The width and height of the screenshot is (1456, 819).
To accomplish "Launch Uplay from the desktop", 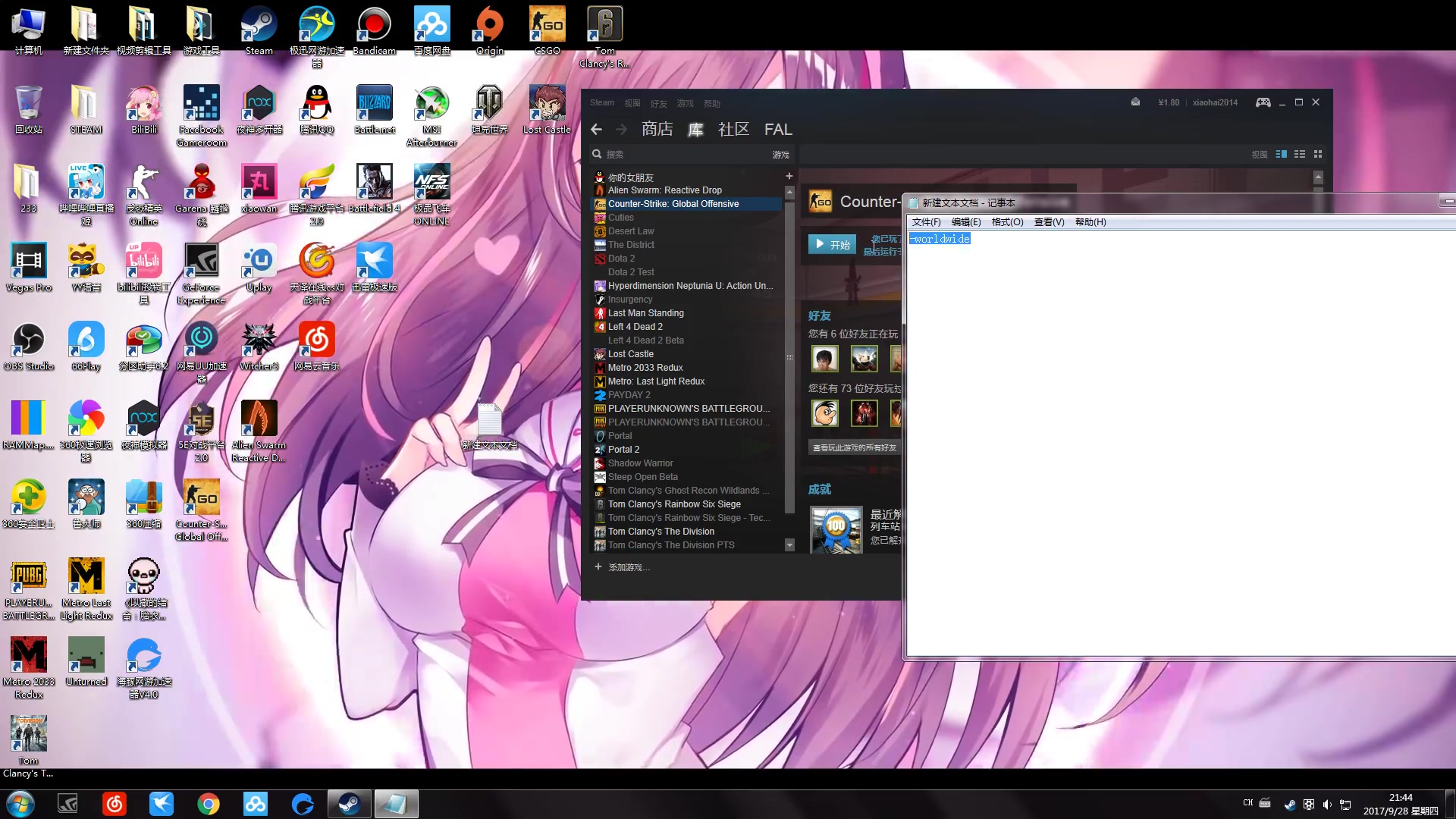I will pos(259,267).
